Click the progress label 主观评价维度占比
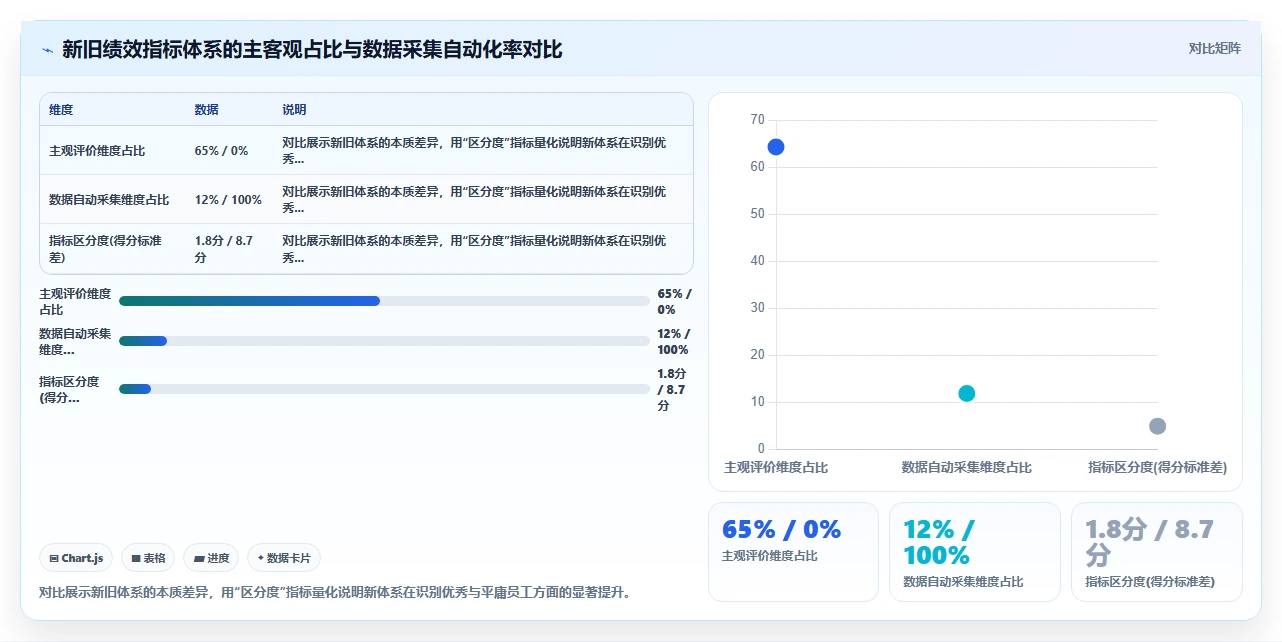 pyautogui.click(x=75, y=302)
